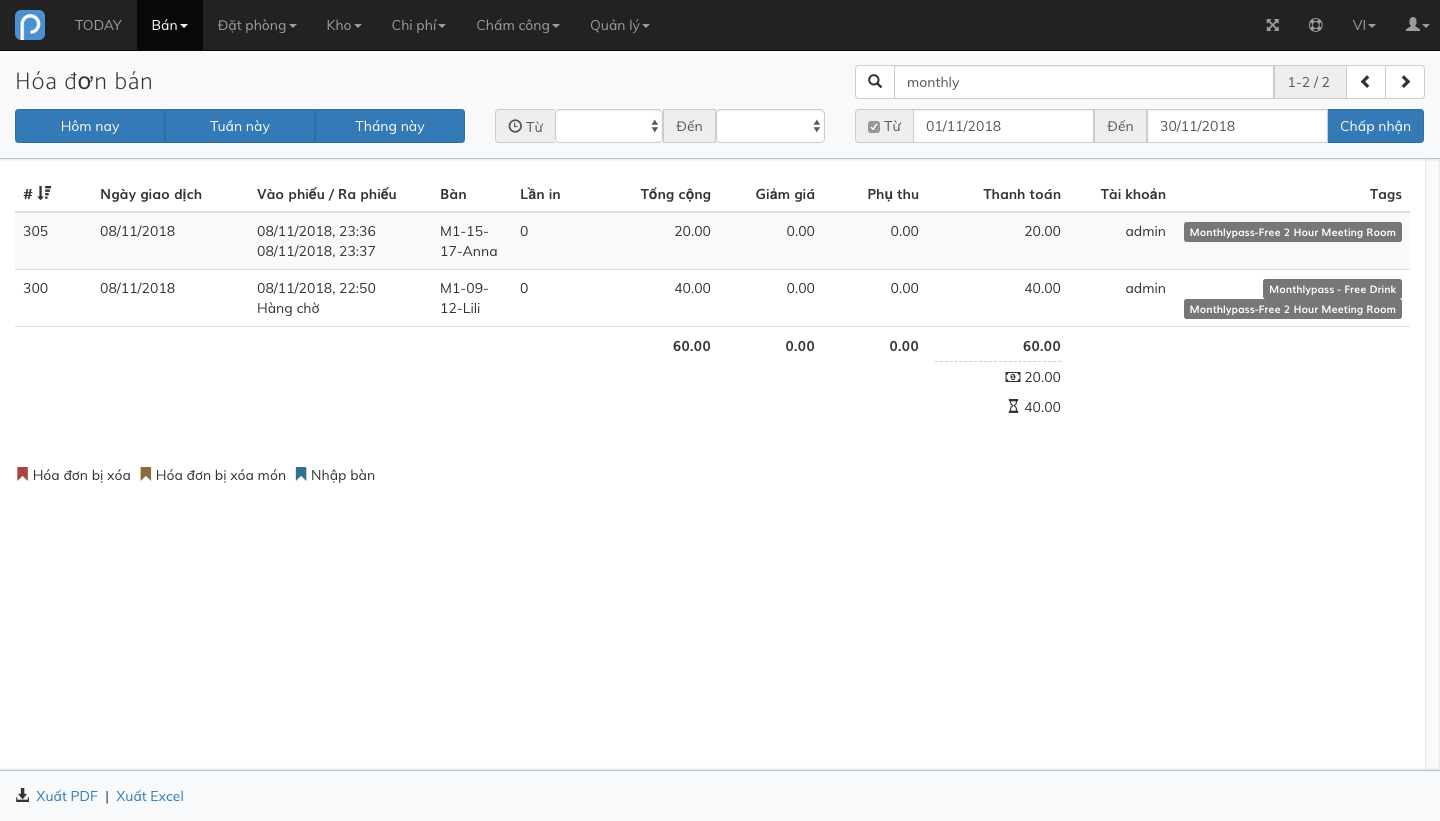Open the Quản lý menu
Image resolution: width=1440 pixels, height=821 pixels.
[620, 25]
